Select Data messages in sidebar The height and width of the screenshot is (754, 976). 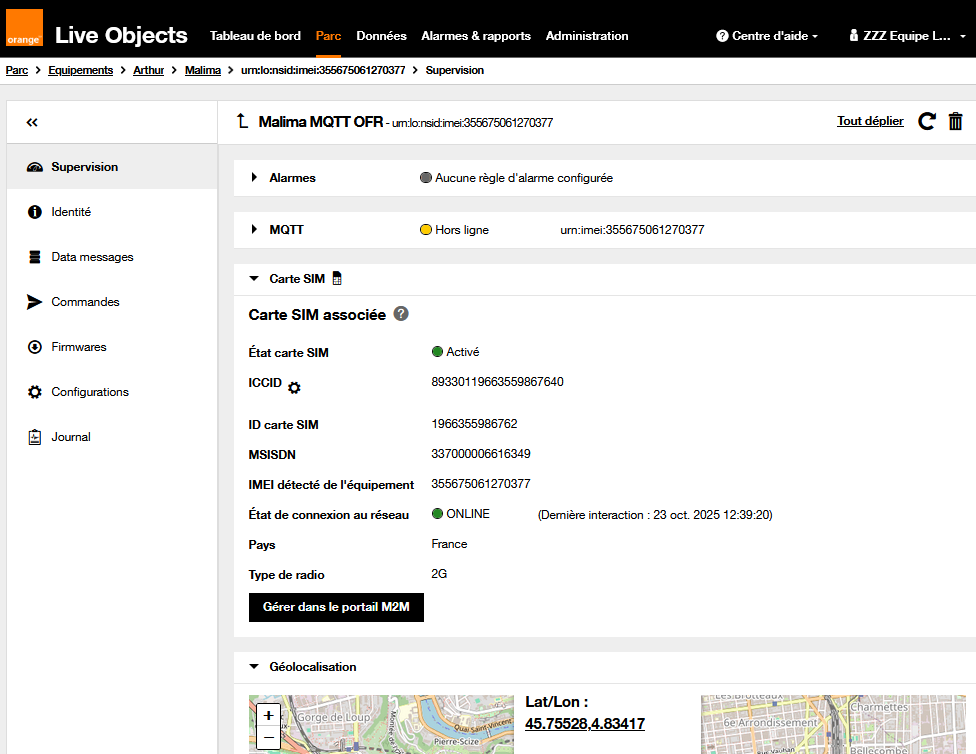pyautogui.click(x=92, y=257)
